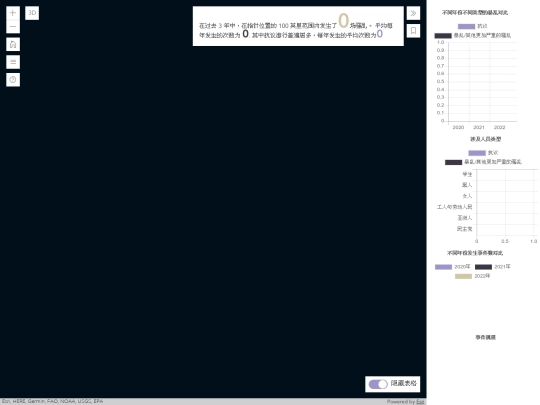Collapse the side panel with the double-chevron button
540x405 pixels.
(413, 13)
